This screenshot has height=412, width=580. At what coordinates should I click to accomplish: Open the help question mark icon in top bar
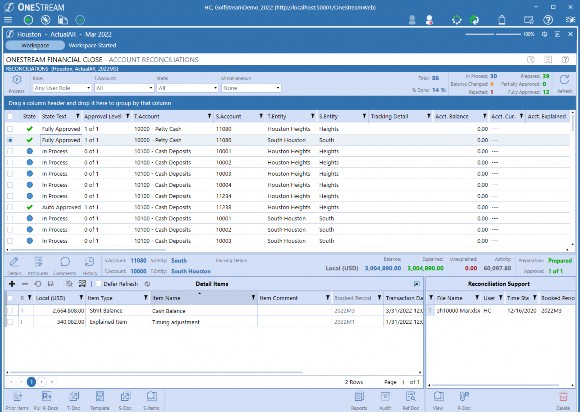(x=548, y=20)
